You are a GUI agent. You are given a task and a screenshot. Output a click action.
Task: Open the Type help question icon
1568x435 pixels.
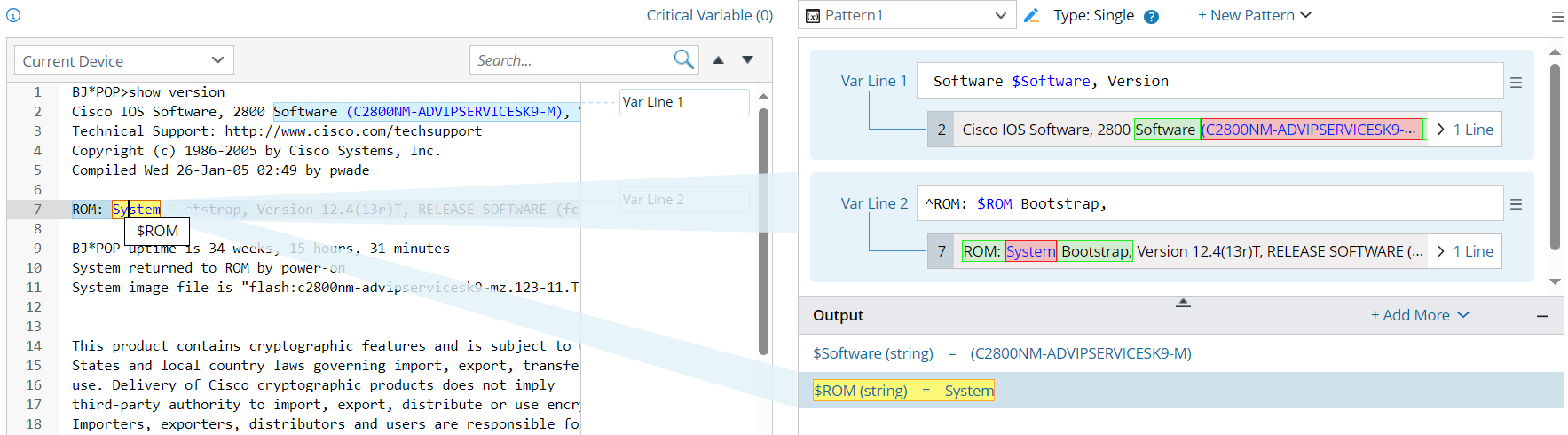1151,16
